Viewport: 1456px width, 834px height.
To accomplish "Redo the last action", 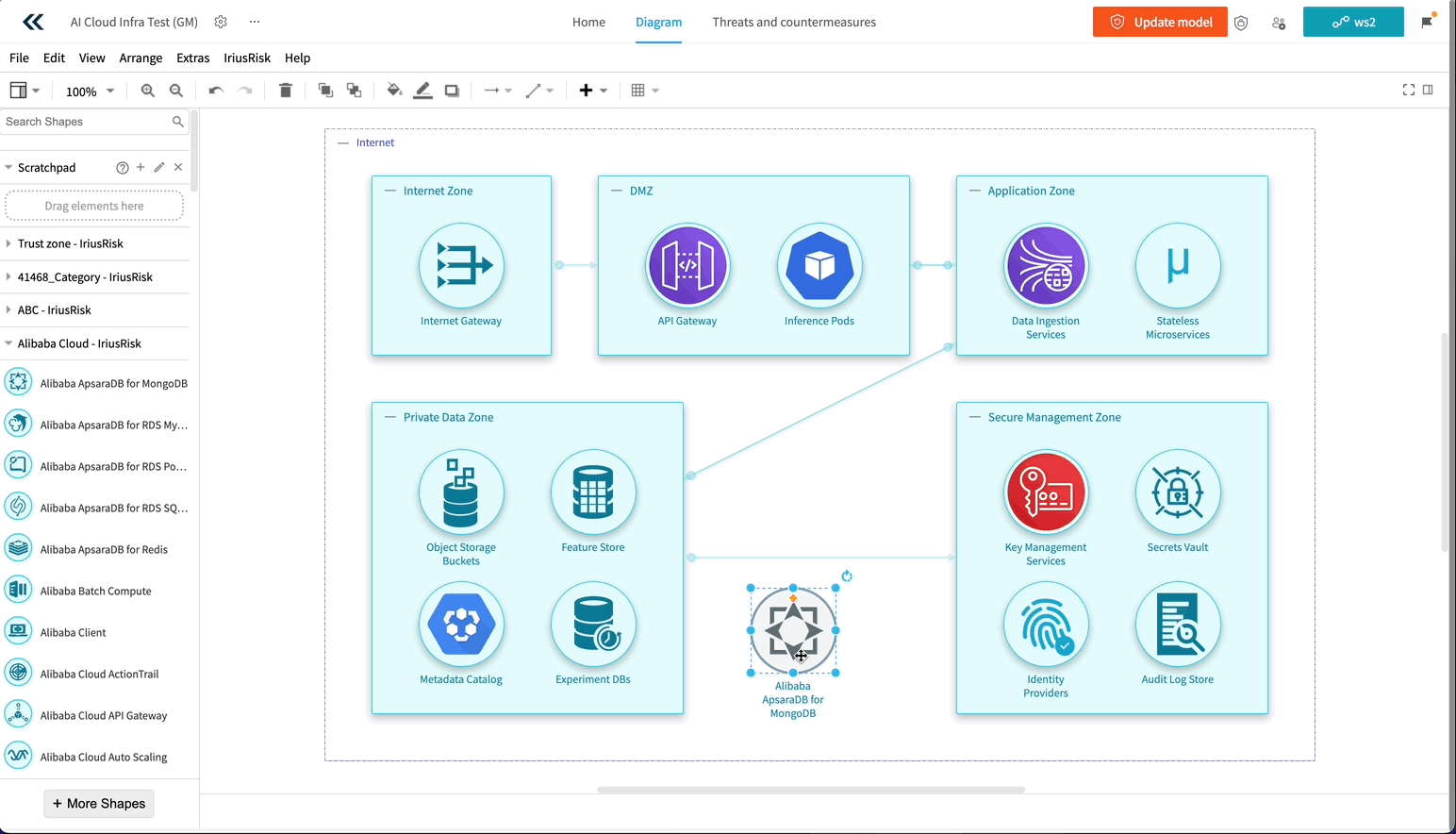I will pyautogui.click(x=245, y=91).
